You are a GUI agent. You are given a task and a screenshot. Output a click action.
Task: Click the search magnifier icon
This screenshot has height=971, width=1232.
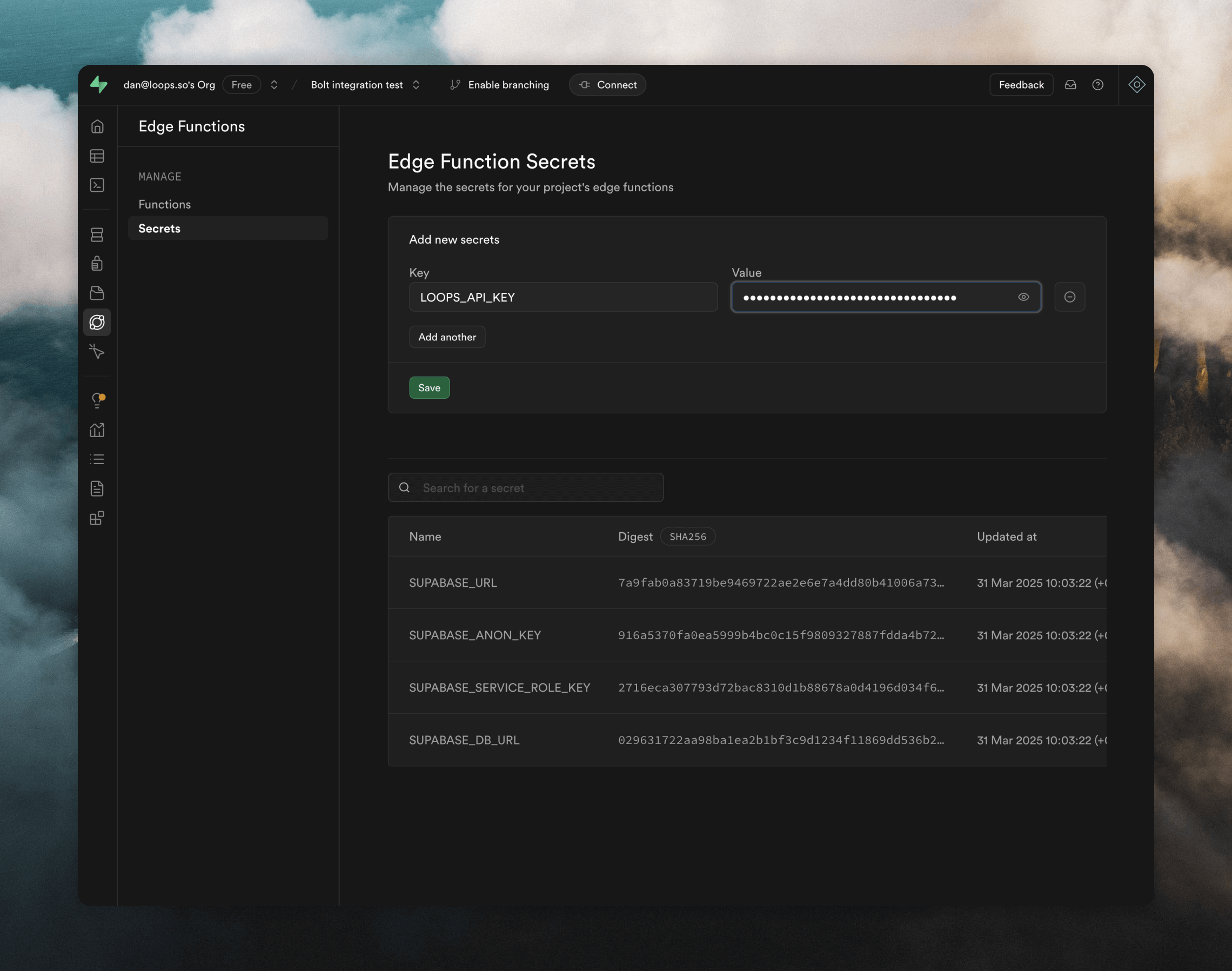click(404, 488)
